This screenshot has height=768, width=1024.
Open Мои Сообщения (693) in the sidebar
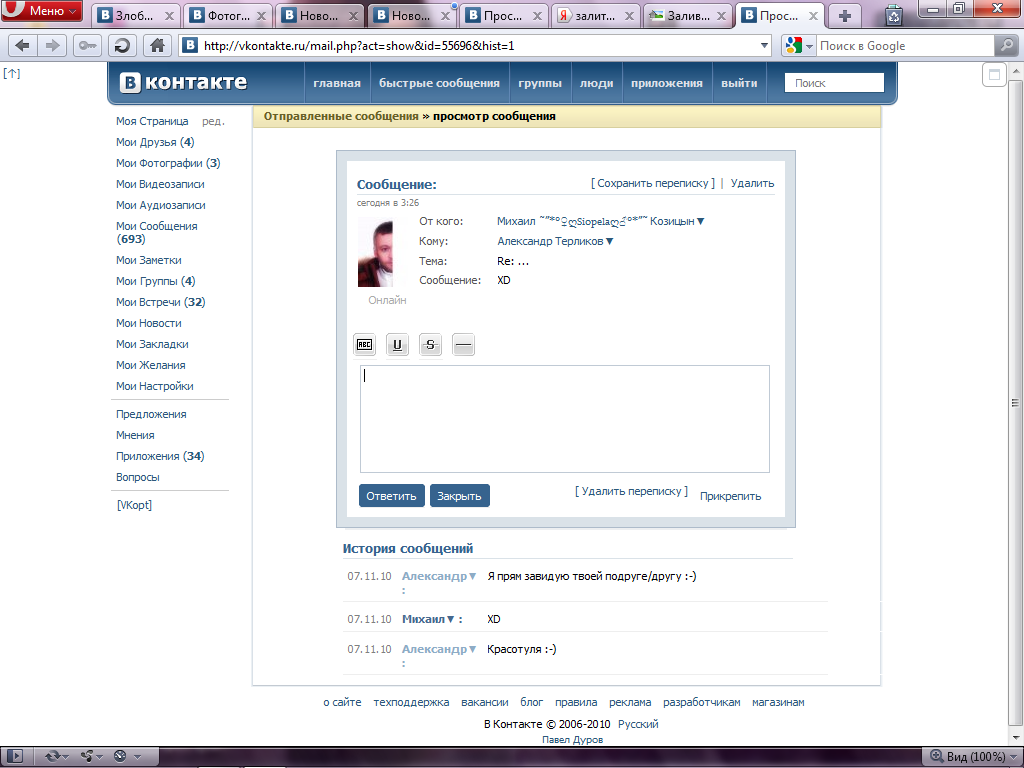tap(156, 232)
